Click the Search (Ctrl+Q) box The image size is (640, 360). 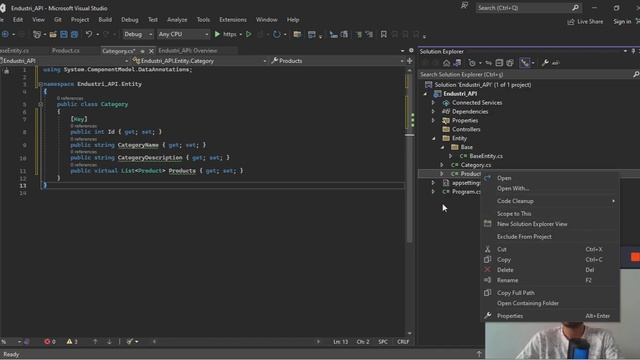click(528, 8)
